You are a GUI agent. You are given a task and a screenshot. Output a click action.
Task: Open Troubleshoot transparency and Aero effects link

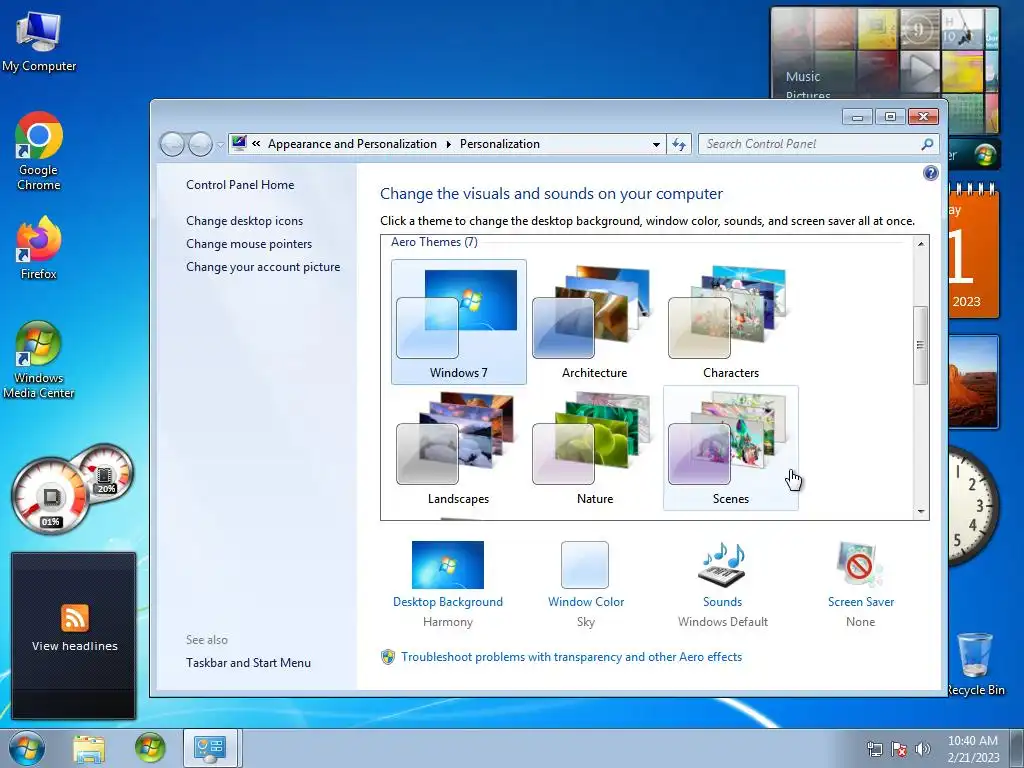[x=571, y=657]
